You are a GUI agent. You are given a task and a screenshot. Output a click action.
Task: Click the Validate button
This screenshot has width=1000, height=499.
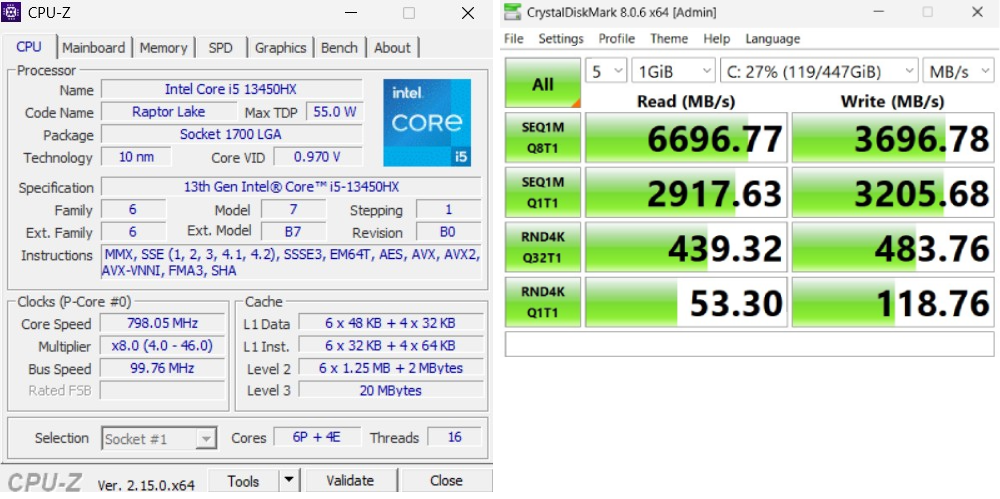[350, 481]
